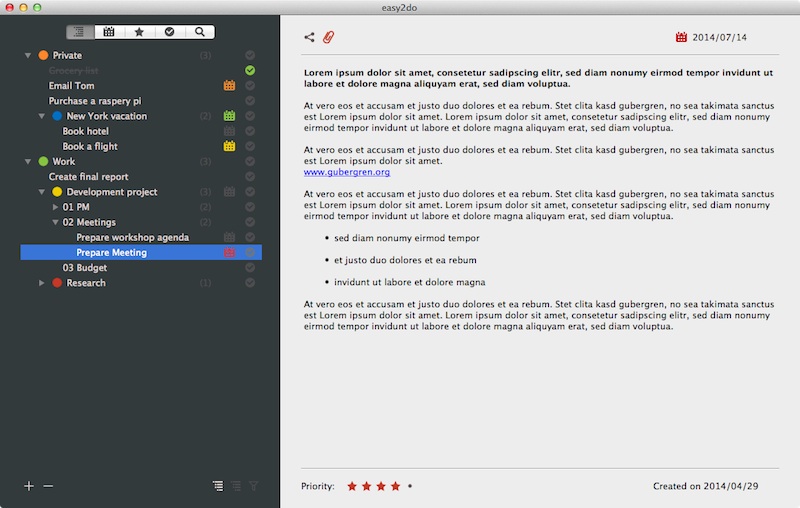Click the red paperclip attachment icon

pyautogui.click(x=328, y=37)
